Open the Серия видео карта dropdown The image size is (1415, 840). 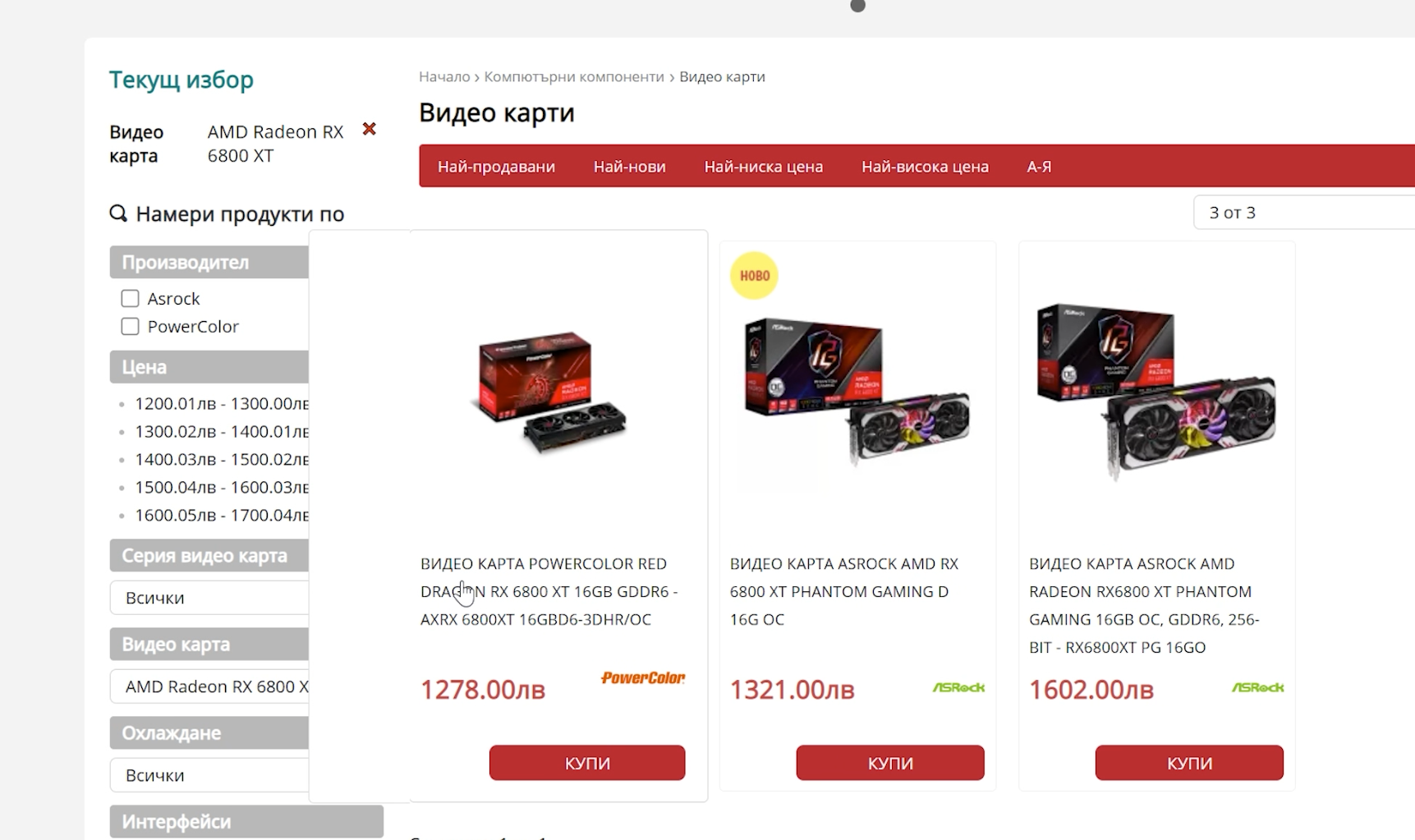click(x=209, y=598)
